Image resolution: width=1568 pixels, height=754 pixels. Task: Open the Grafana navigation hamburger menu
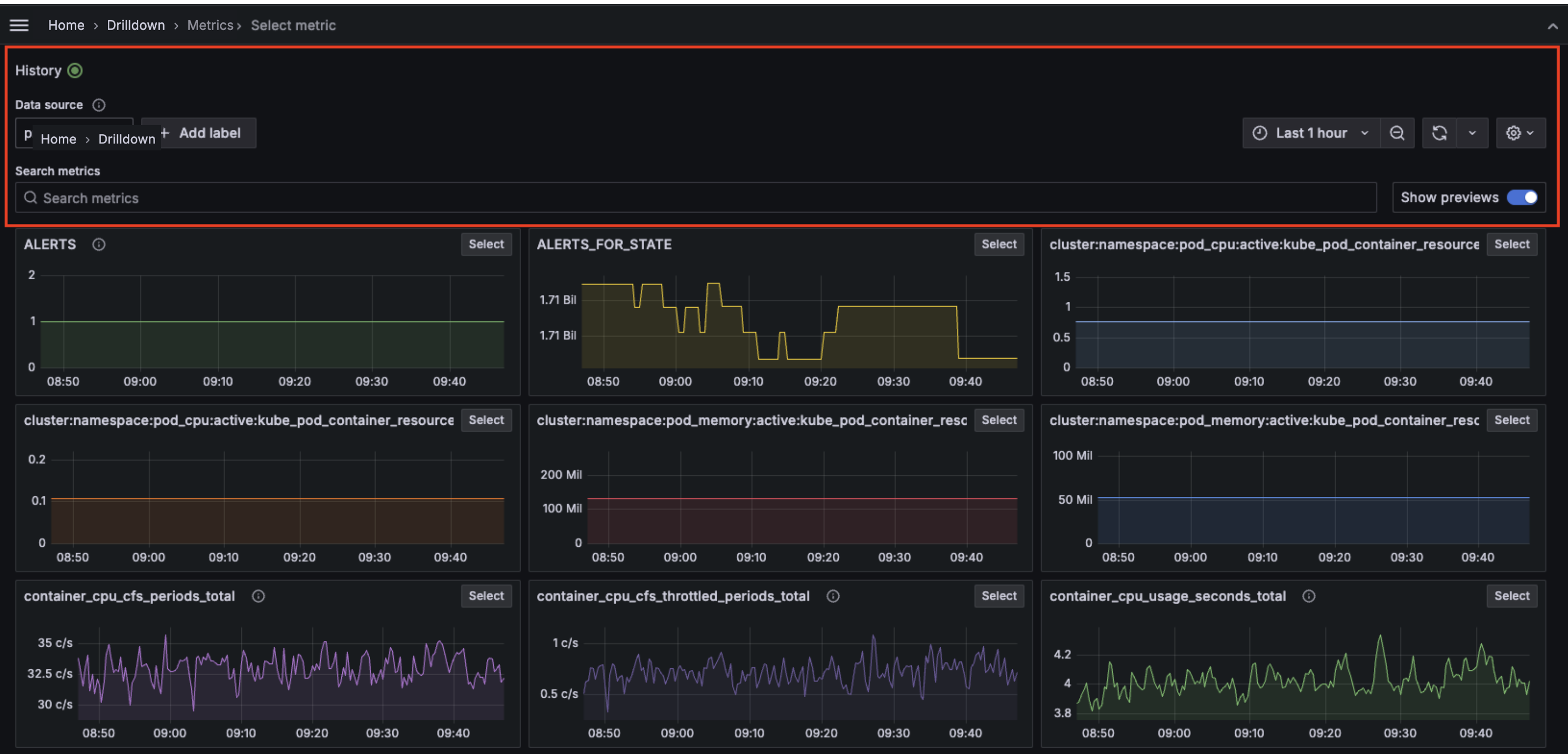click(19, 25)
